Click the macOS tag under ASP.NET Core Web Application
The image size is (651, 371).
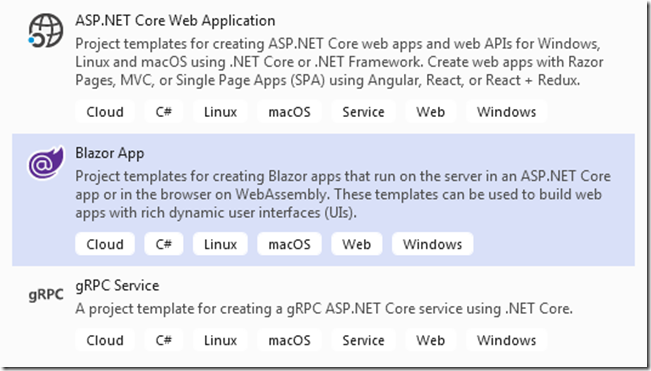[289, 112]
